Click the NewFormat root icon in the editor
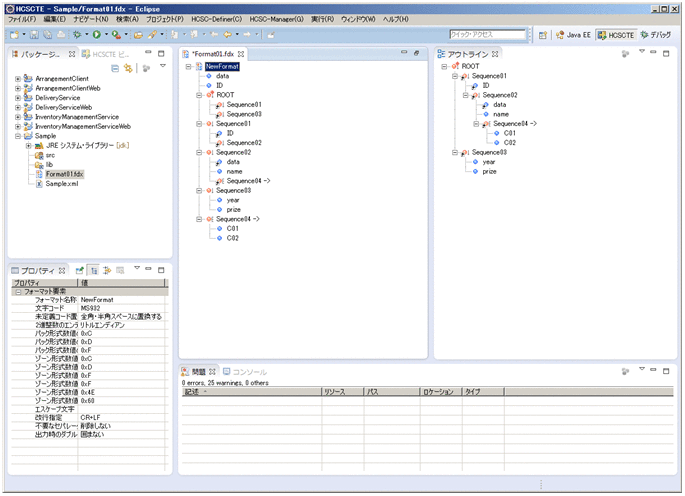The image size is (685, 496). (198, 66)
